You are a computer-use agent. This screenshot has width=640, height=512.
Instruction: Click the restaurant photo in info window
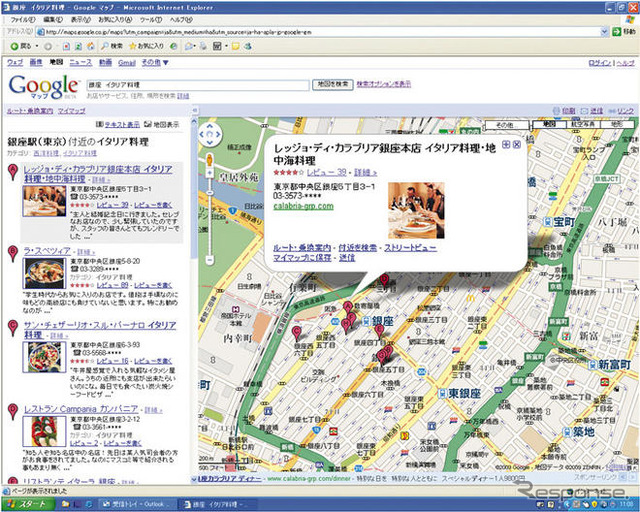pos(416,211)
